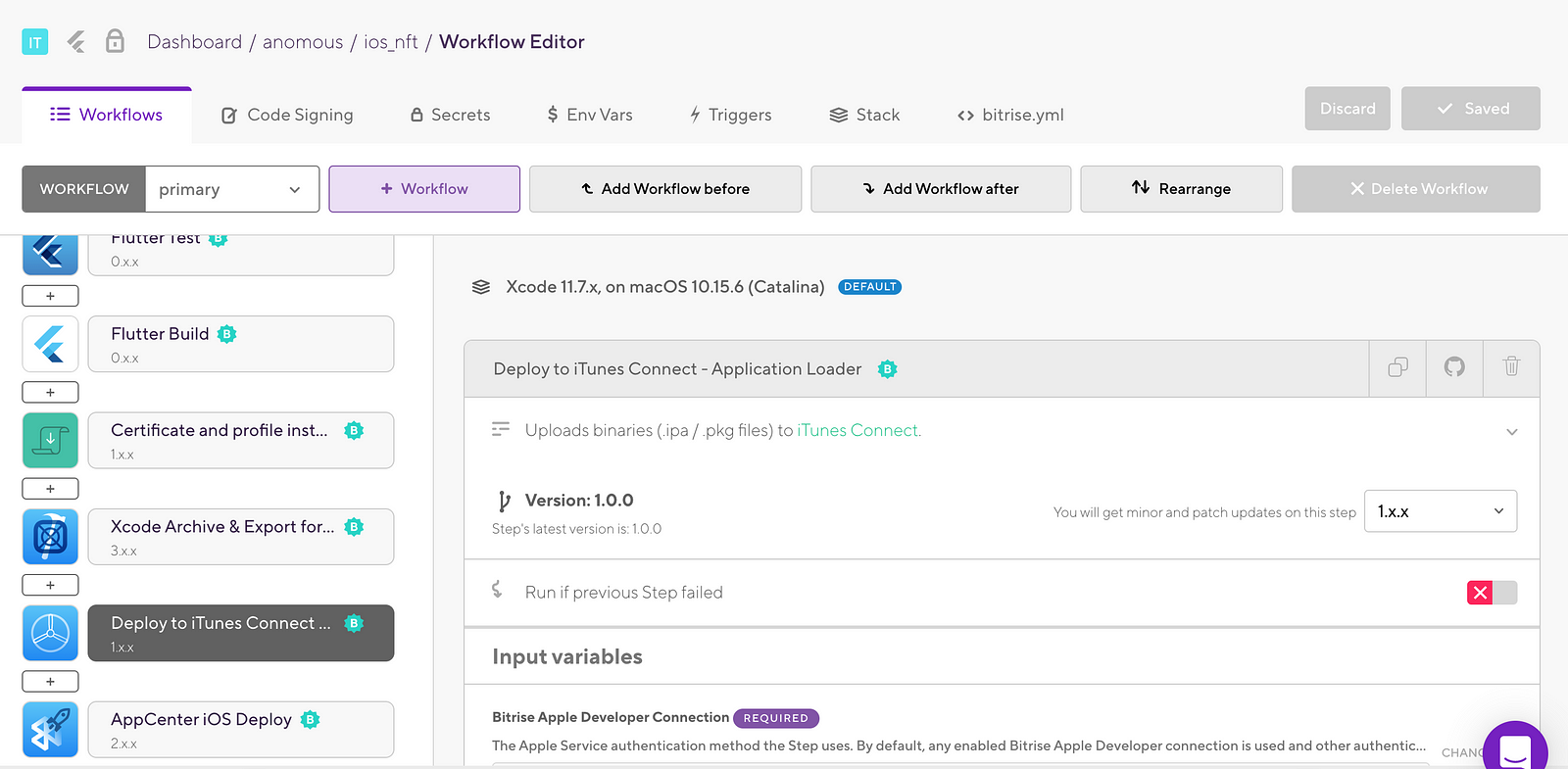Open the Code Signing tab
Viewport: 1568px width, 769px height.
click(x=287, y=115)
